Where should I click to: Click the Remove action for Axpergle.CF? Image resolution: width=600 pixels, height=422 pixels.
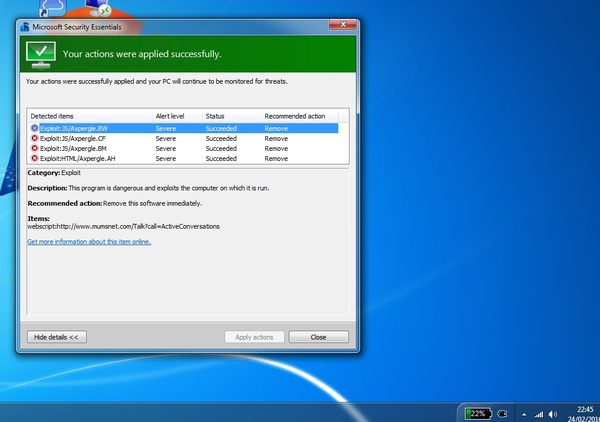[276, 138]
